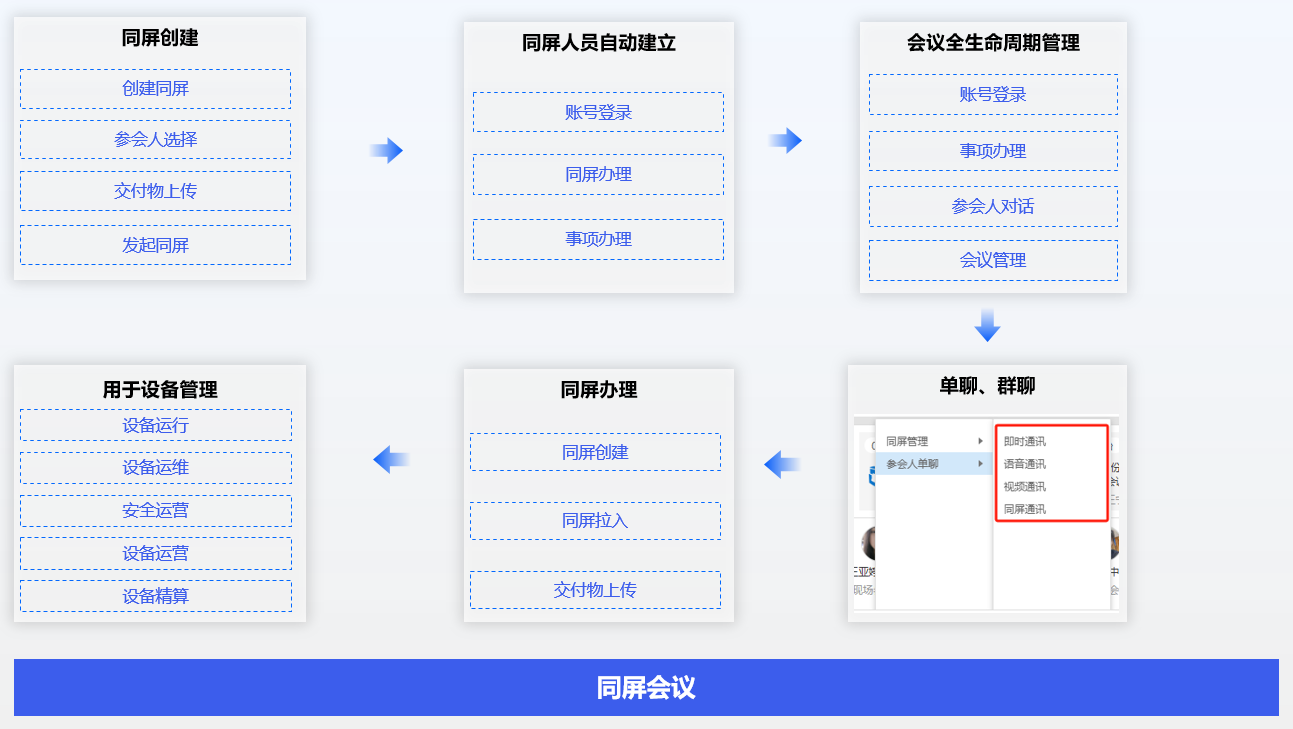Click the 同屏拉入 box
Image resolution: width=1293 pixels, height=729 pixels.
[595, 521]
